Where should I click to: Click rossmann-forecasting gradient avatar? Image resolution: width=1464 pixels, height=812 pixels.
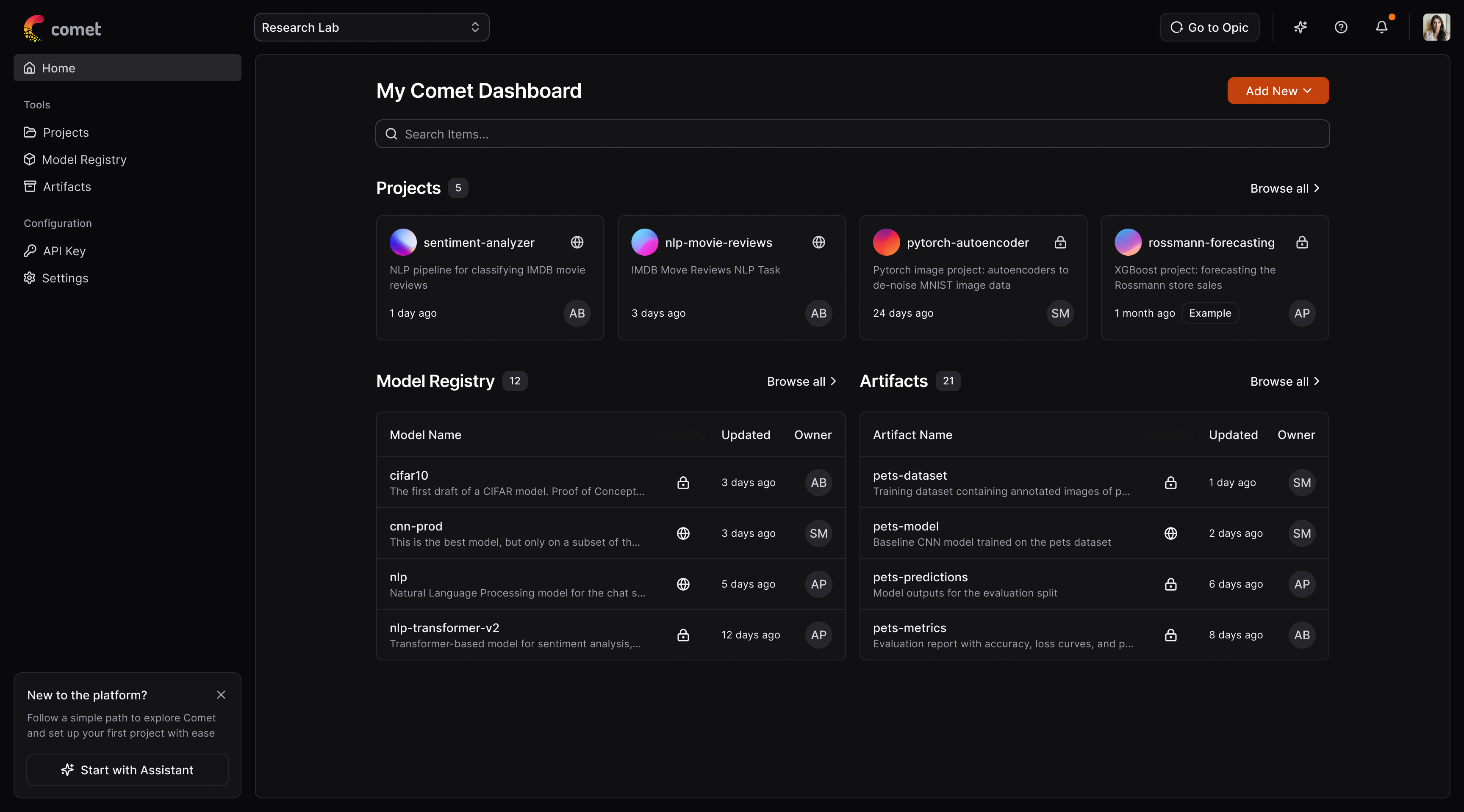[1128, 243]
